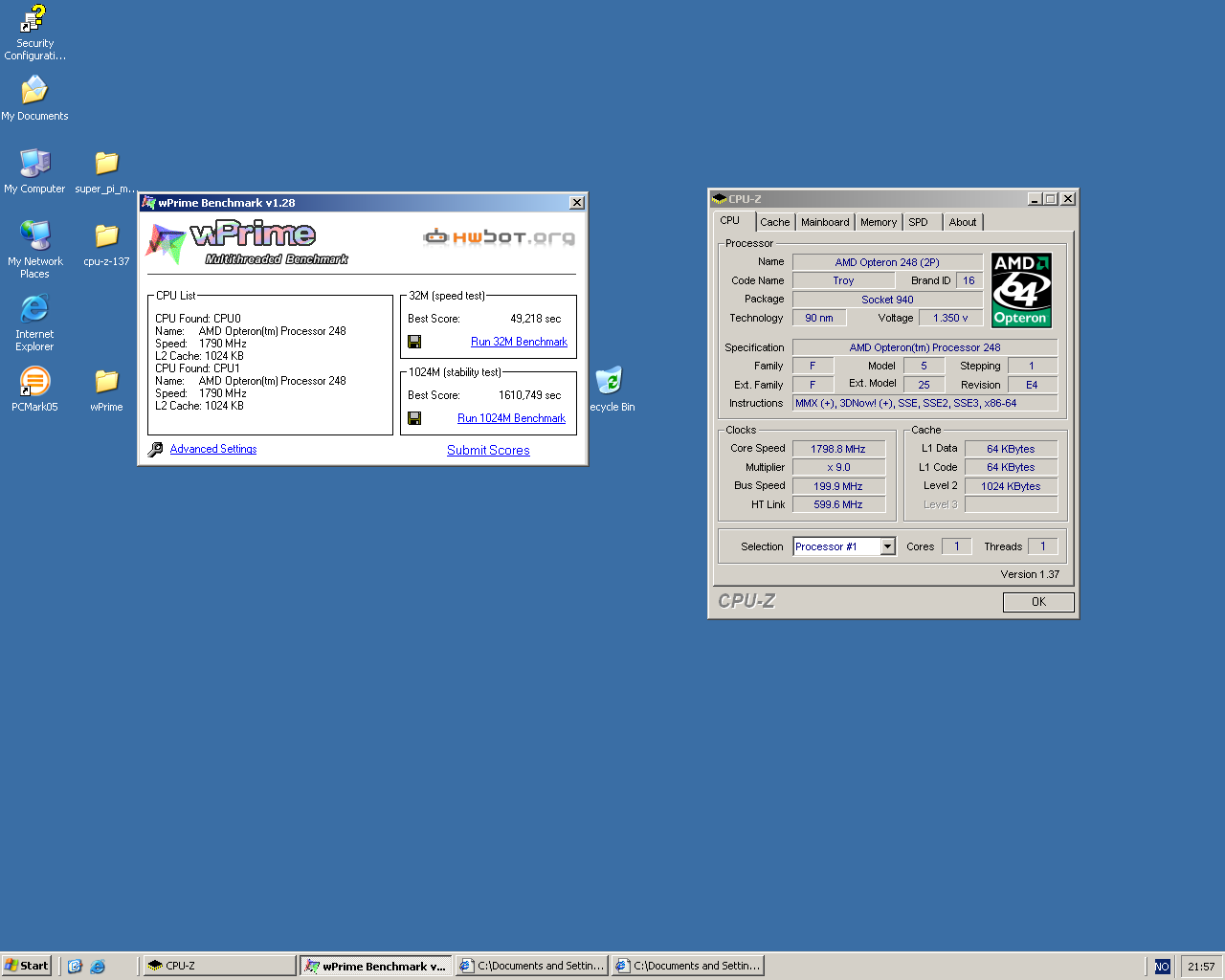Screen dimensions: 1225x980
Task: Switch to Memory tab in CPU-Z
Action: tap(879, 222)
